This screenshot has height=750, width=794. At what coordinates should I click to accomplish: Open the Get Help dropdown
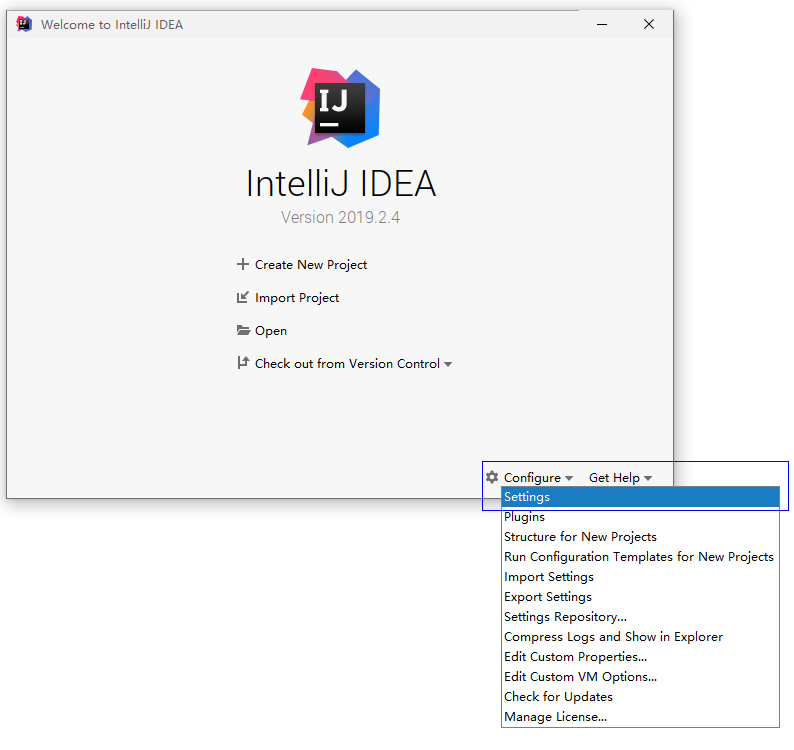[620, 478]
